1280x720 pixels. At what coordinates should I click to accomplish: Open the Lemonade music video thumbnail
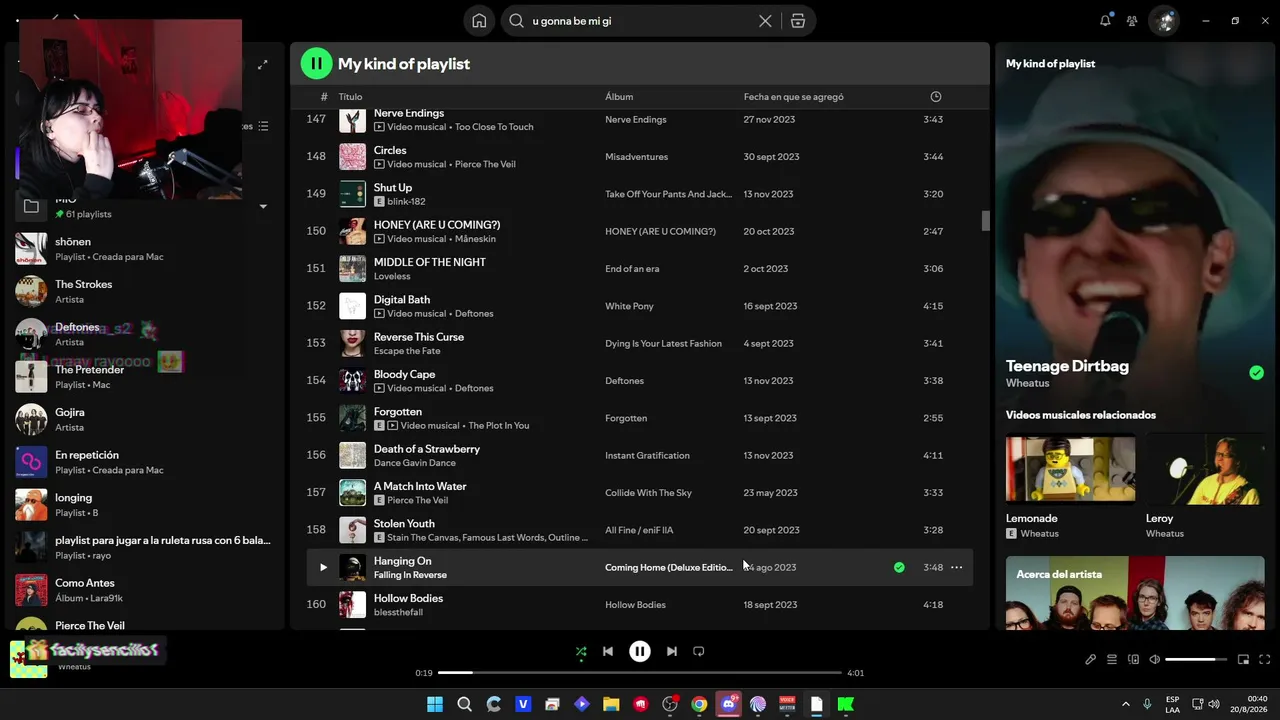1070,469
